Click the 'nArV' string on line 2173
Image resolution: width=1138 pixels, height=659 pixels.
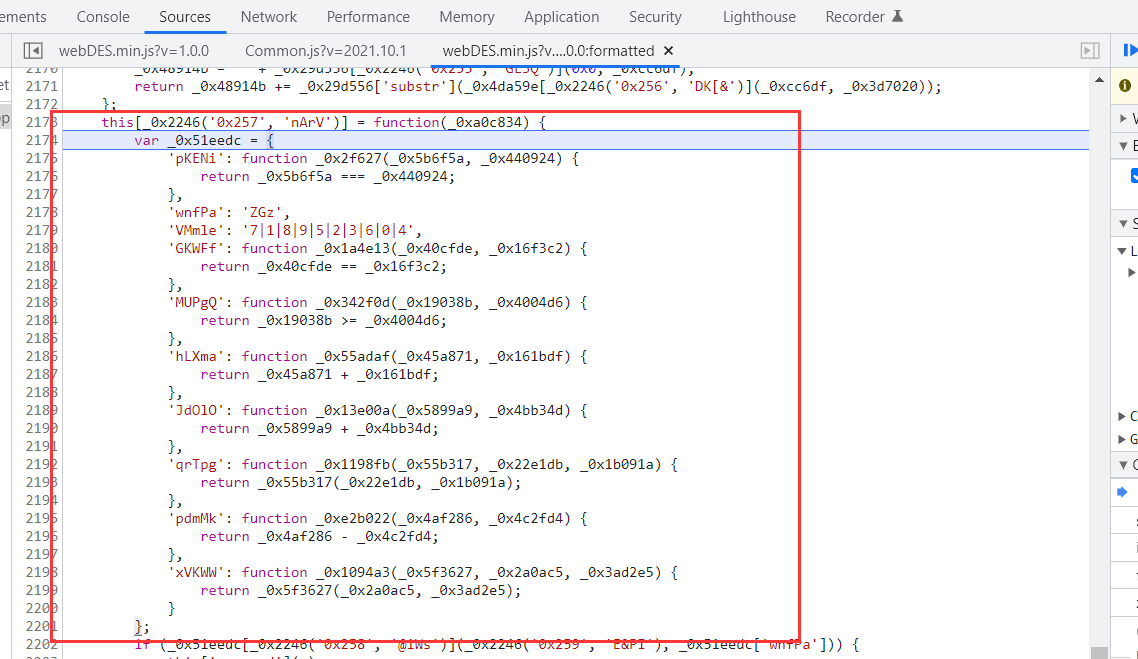coord(308,123)
